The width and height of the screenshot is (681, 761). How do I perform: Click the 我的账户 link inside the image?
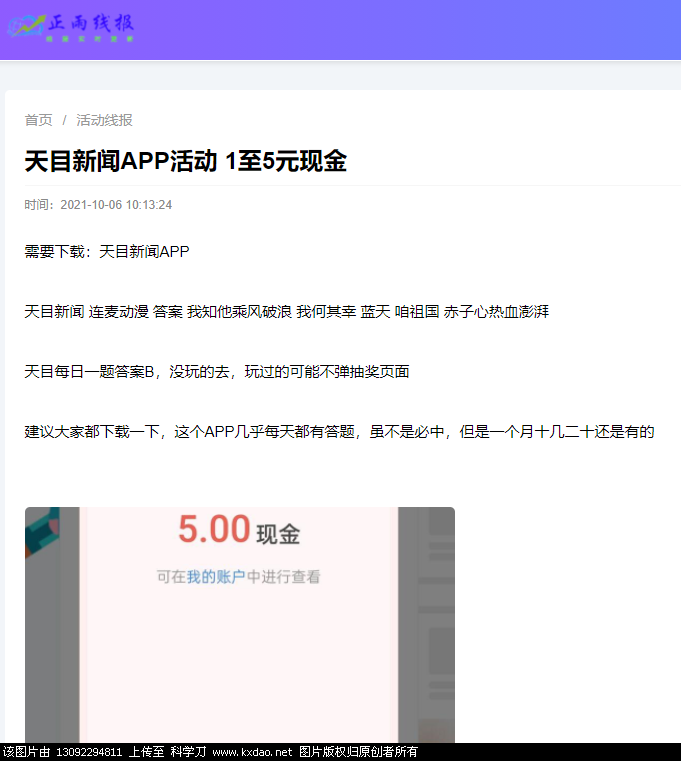[216, 577]
